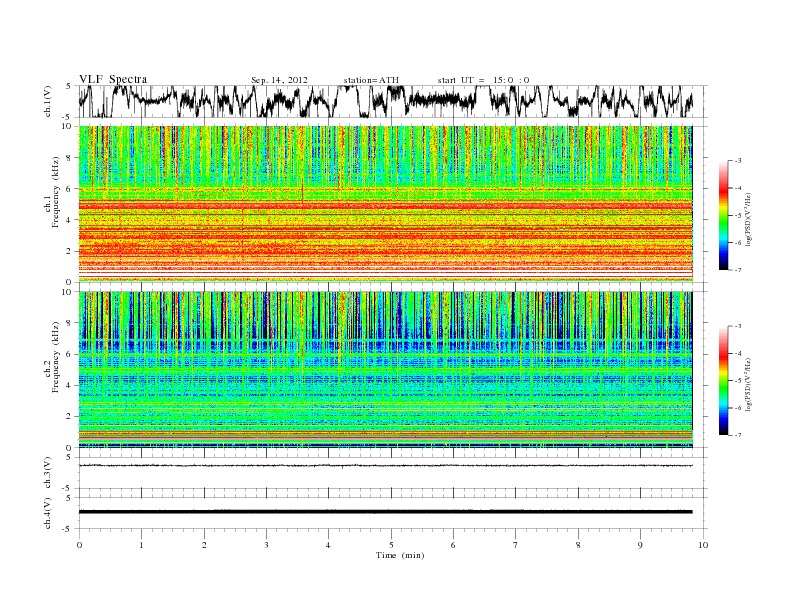This screenshot has width=792, height=612.
Task: Click the time axis tick label "6"
Action: (x=453, y=545)
